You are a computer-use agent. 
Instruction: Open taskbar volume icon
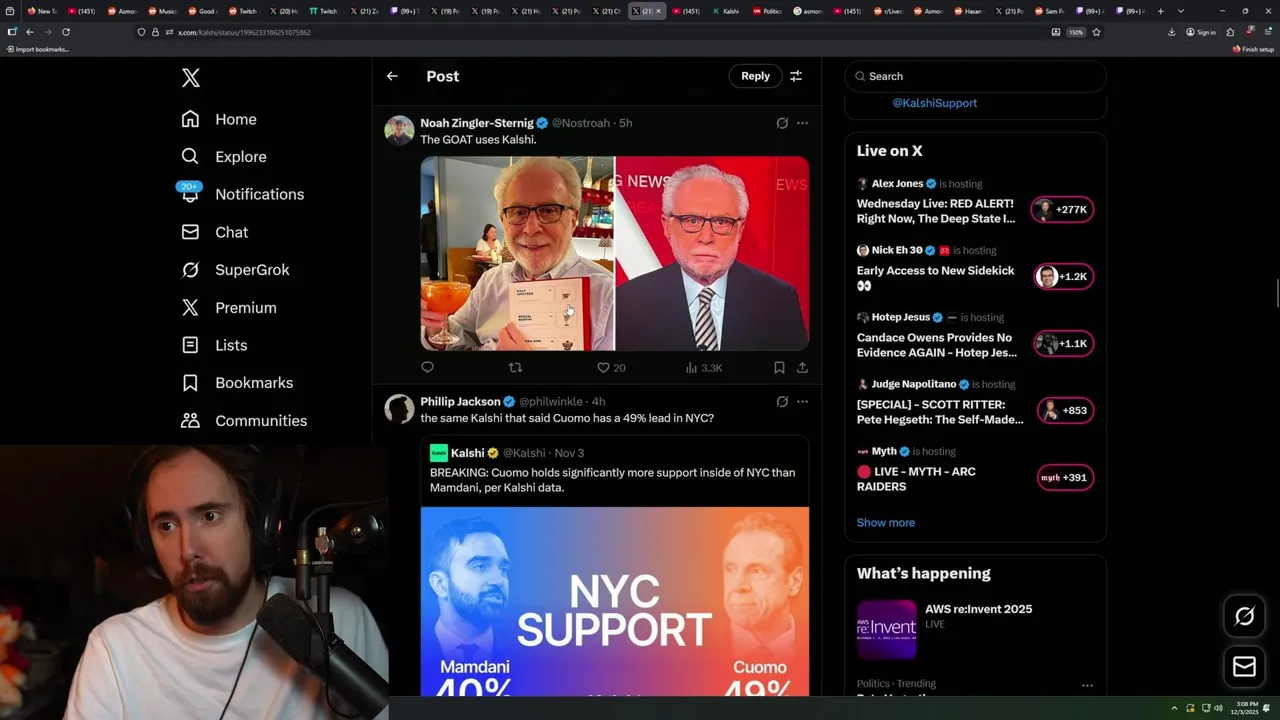click(x=1218, y=708)
